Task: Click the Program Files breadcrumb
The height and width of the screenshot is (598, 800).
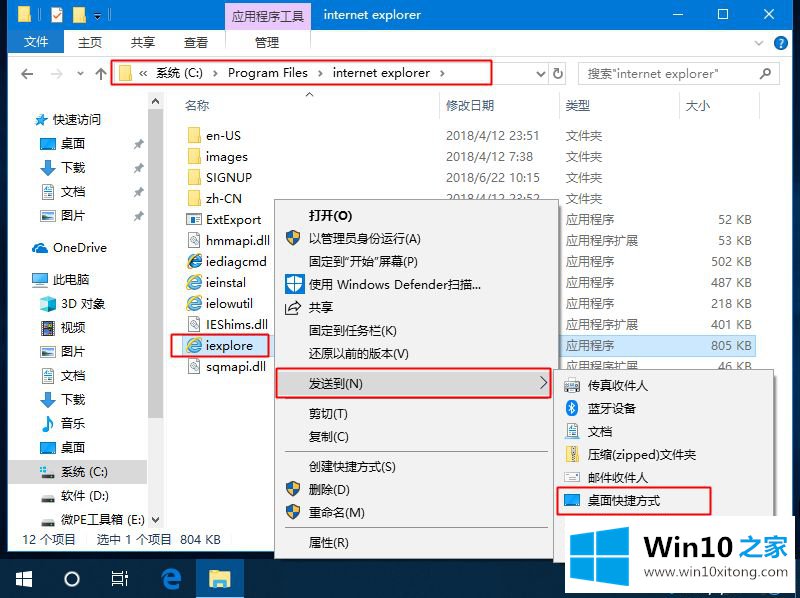Action: [x=268, y=73]
